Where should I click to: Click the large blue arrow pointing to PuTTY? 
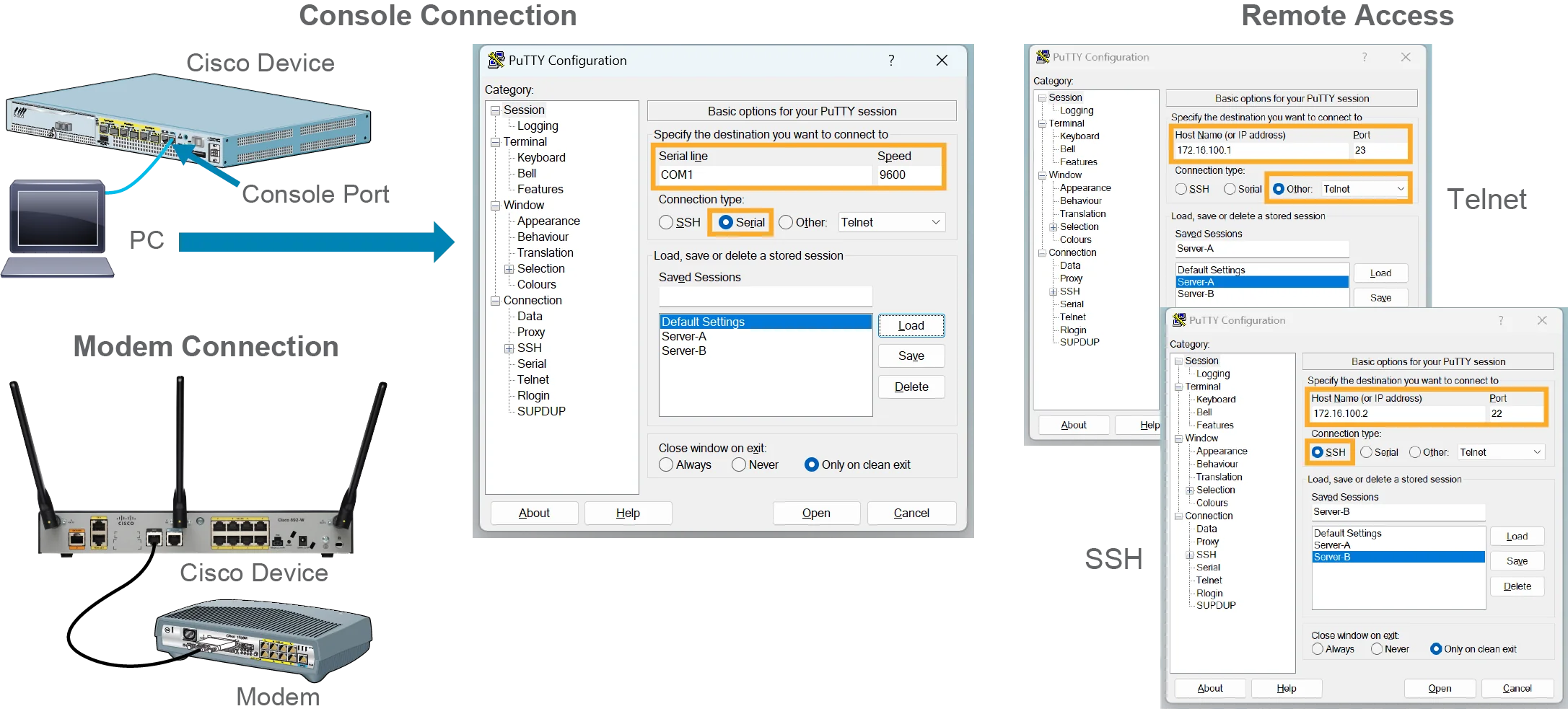[316, 242]
